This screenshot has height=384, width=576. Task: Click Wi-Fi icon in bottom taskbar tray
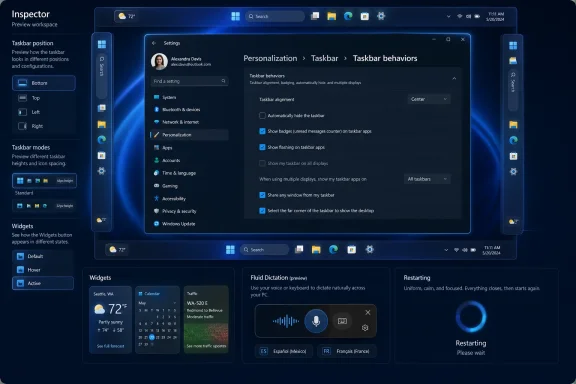point(456,250)
